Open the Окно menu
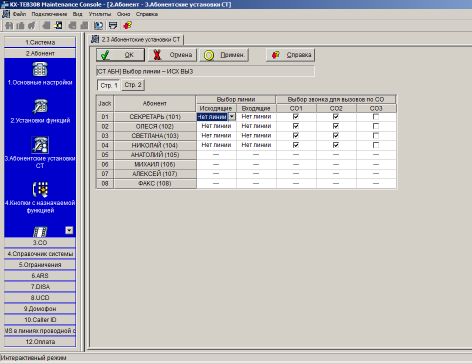 coord(123,14)
